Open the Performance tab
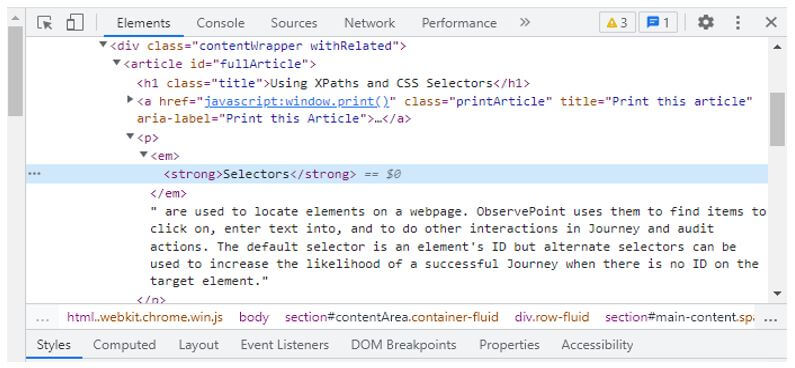 pyautogui.click(x=459, y=23)
